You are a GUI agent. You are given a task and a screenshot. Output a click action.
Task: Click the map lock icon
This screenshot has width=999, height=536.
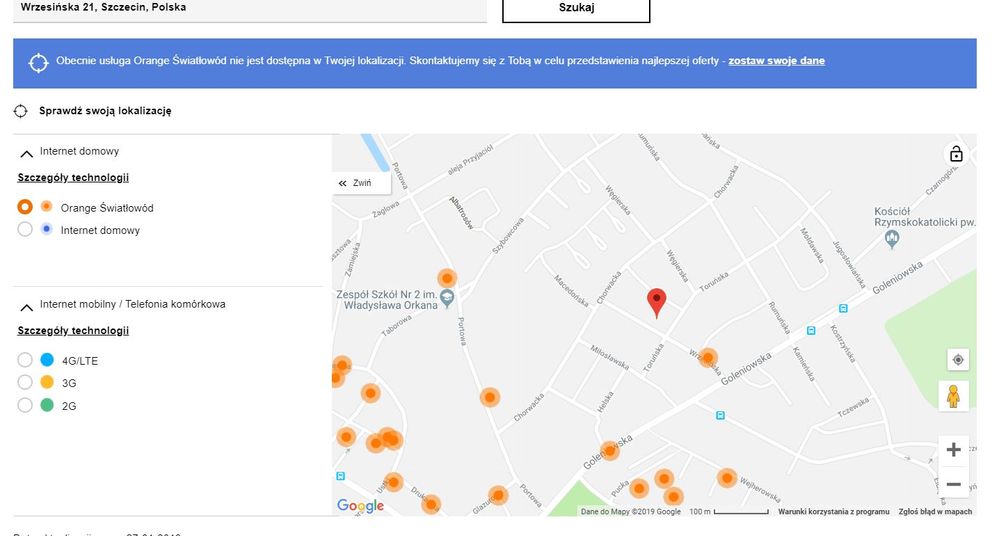click(x=956, y=154)
